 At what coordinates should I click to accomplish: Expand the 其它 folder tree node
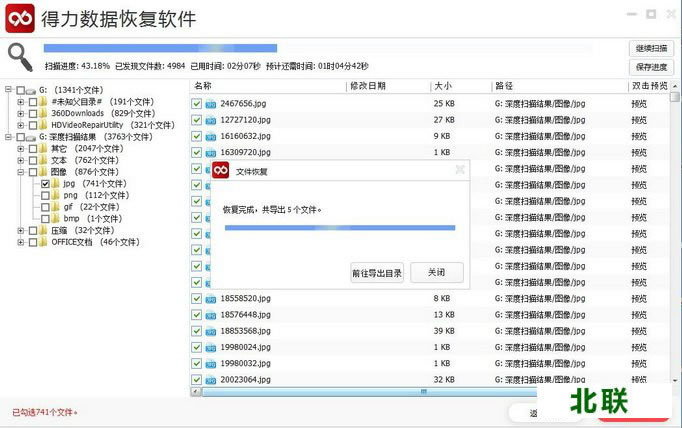(21, 148)
